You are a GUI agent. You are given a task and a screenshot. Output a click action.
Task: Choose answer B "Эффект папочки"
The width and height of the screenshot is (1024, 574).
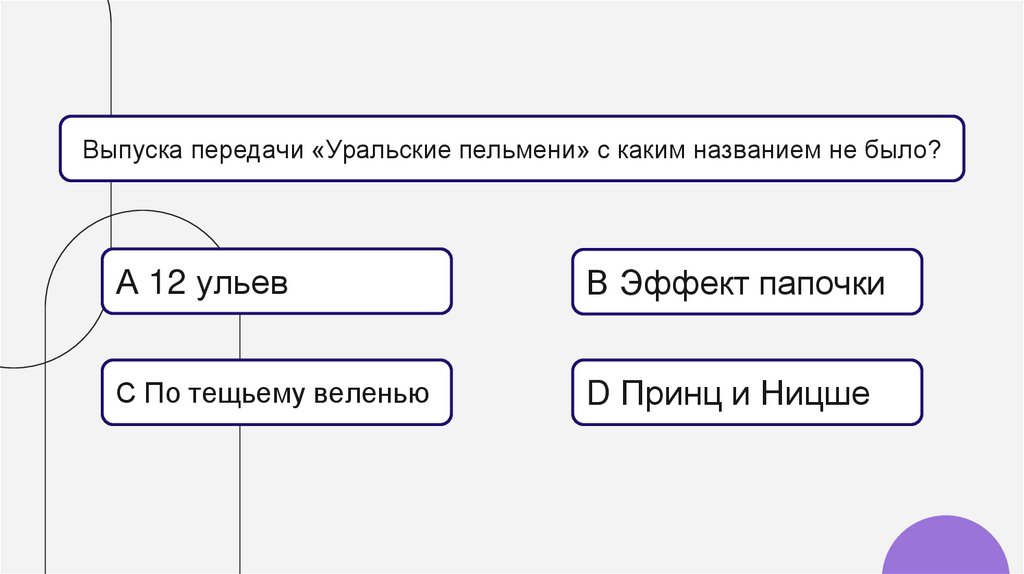[x=747, y=282]
